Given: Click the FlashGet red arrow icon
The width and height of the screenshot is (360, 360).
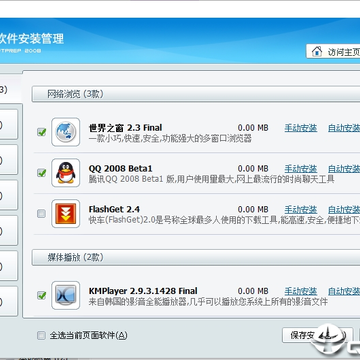Looking at the screenshot, I should 65,214.
